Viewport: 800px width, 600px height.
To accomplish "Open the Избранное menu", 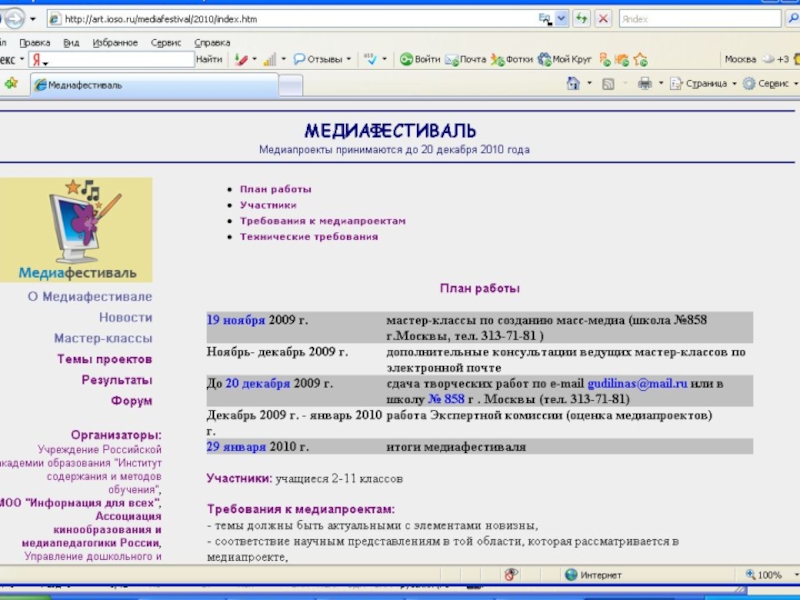I will [x=114, y=43].
